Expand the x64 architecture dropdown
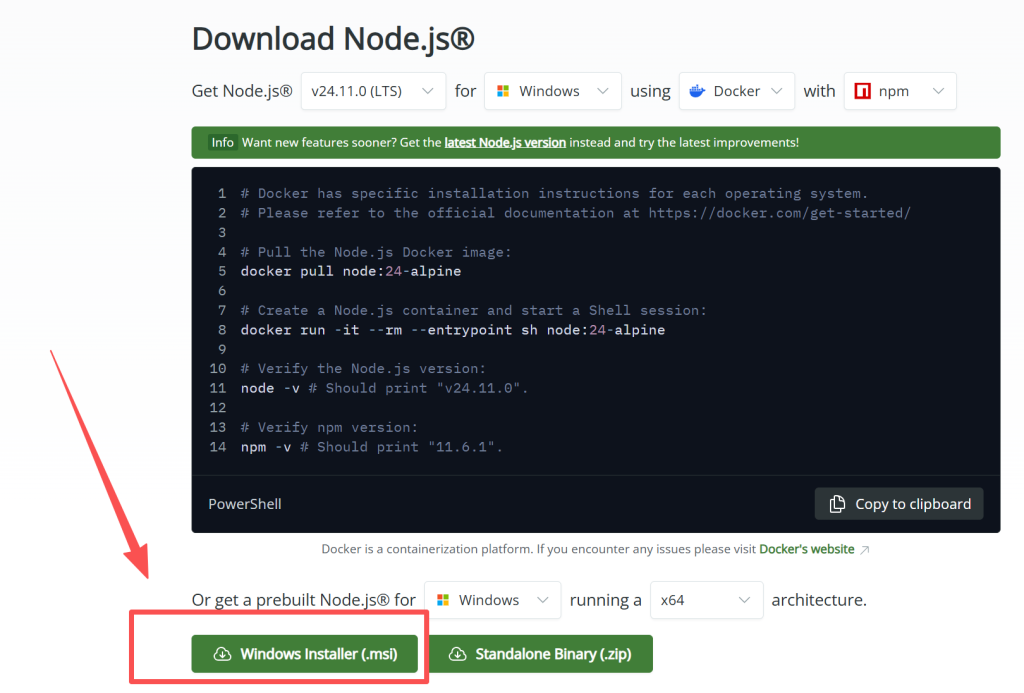Image resolution: width=1024 pixels, height=693 pixels. (x=706, y=600)
